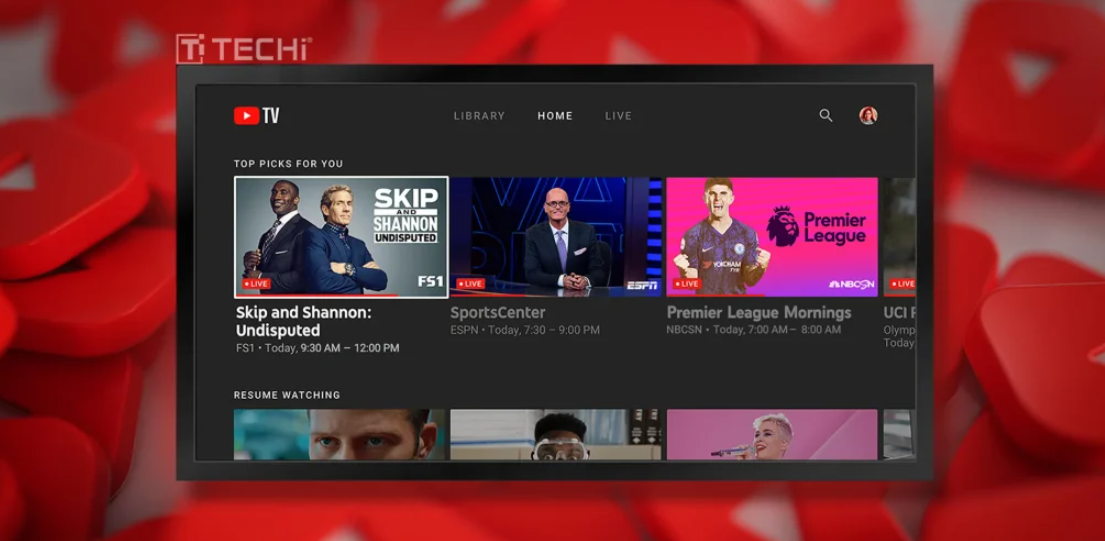1105x541 pixels.
Task: Select the Home tab
Action: (555, 116)
